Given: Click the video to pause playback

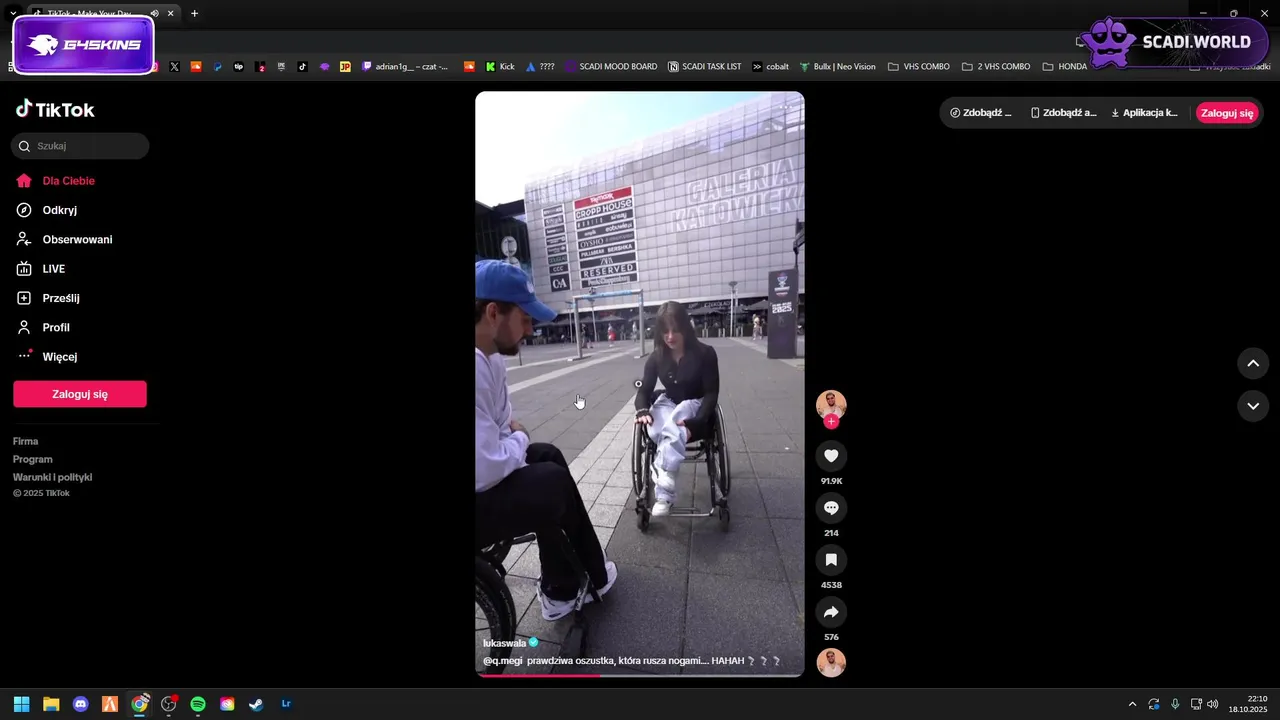Looking at the screenshot, I should 640,384.
